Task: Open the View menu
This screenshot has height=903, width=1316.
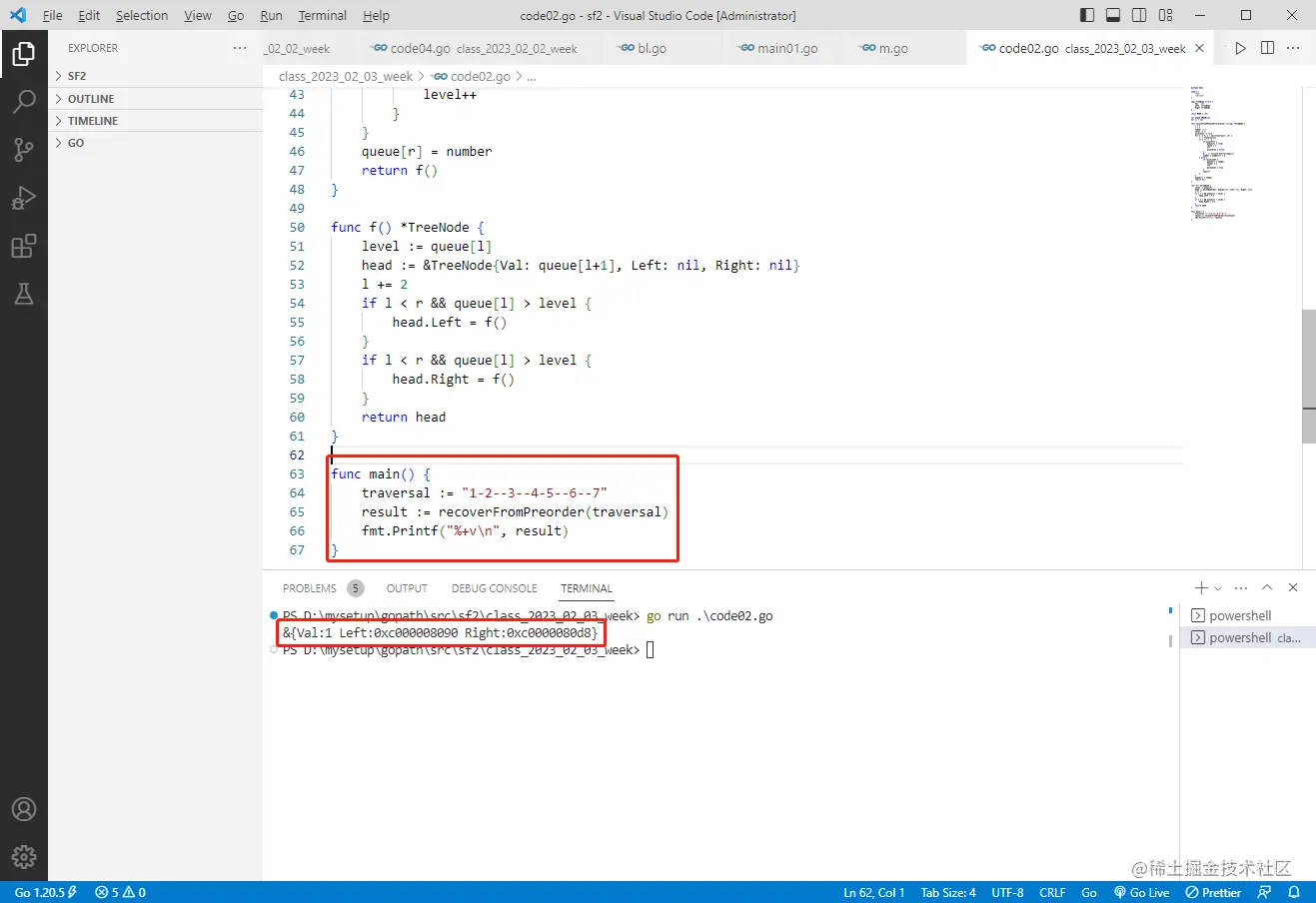Action: pos(198,15)
